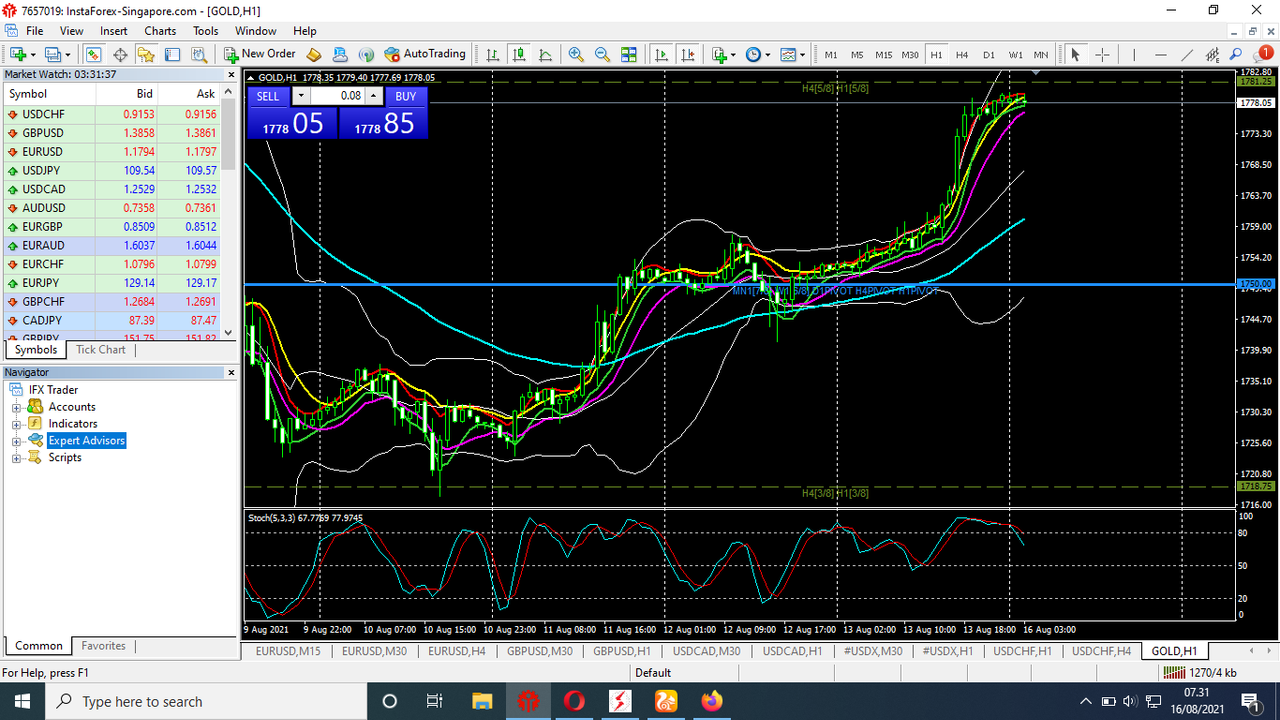Viewport: 1280px width, 720px height.
Task: Expand the Expert Advisors tree node
Action: [16, 441]
